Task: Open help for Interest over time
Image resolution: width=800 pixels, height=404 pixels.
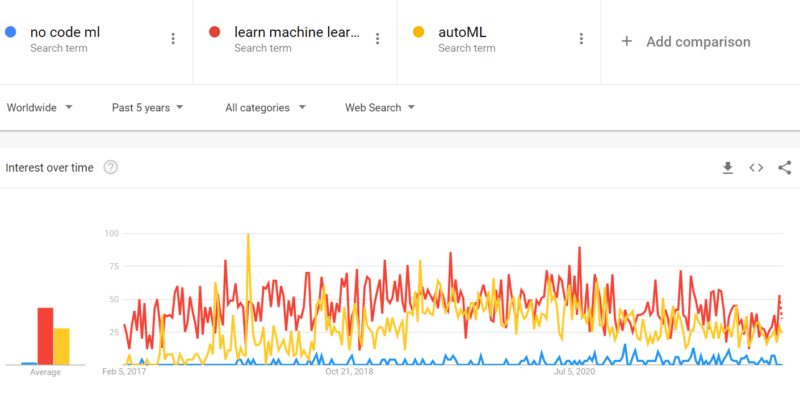Action: (110, 168)
